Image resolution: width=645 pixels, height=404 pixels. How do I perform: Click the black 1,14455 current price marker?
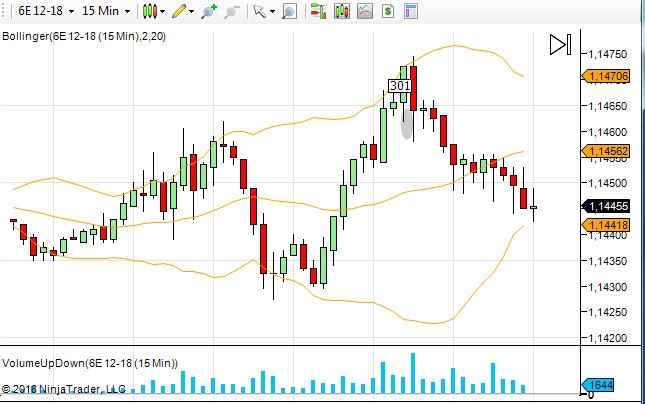(607, 206)
